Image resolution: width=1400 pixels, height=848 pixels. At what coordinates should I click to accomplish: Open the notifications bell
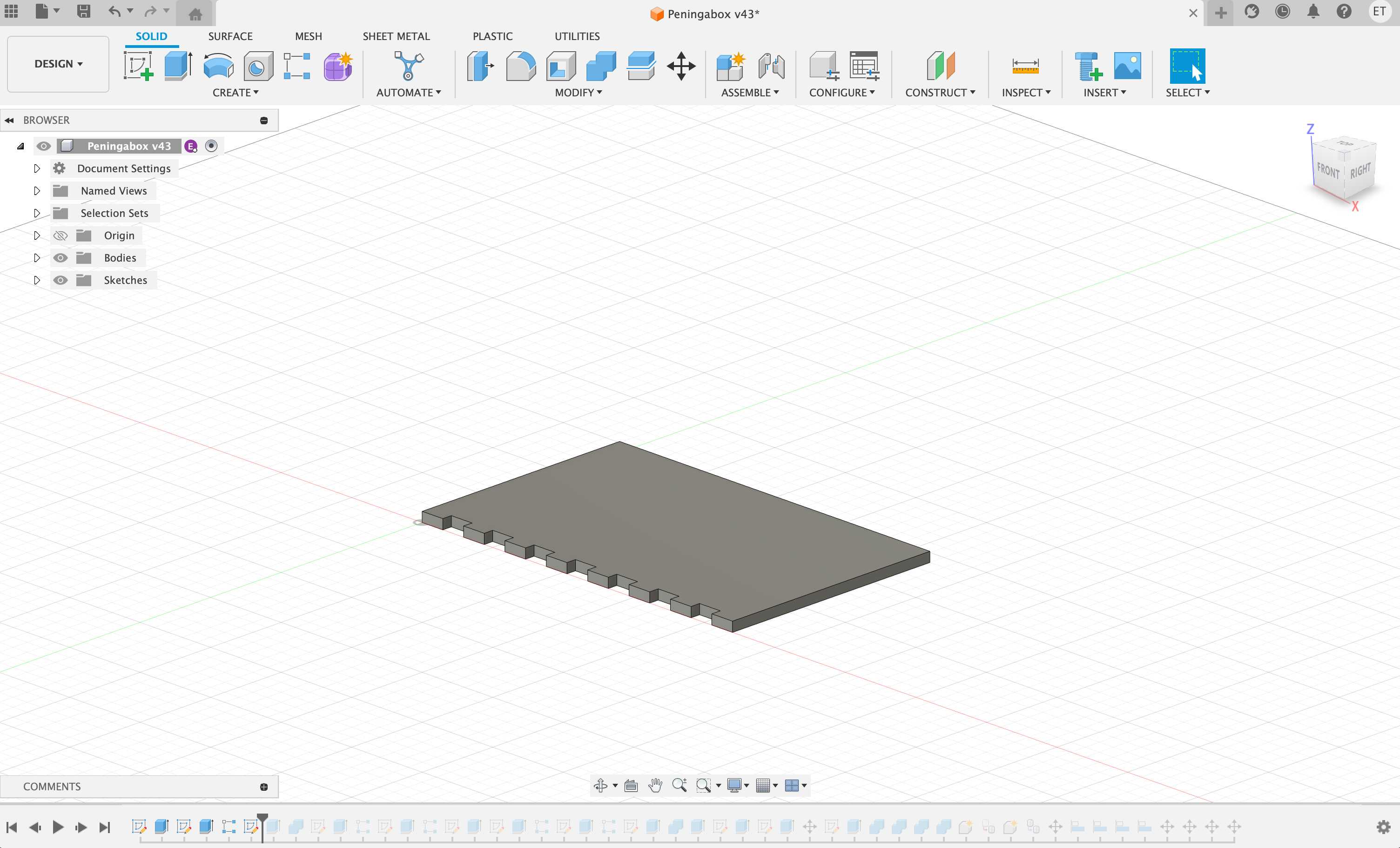click(x=1313, y=11)
